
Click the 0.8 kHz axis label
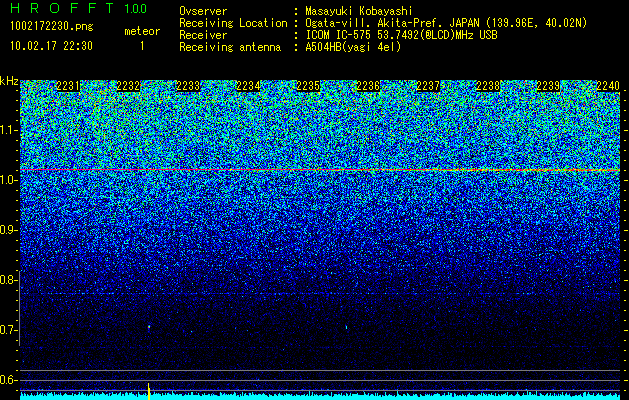pyautogui.click(x=8, y=280)
